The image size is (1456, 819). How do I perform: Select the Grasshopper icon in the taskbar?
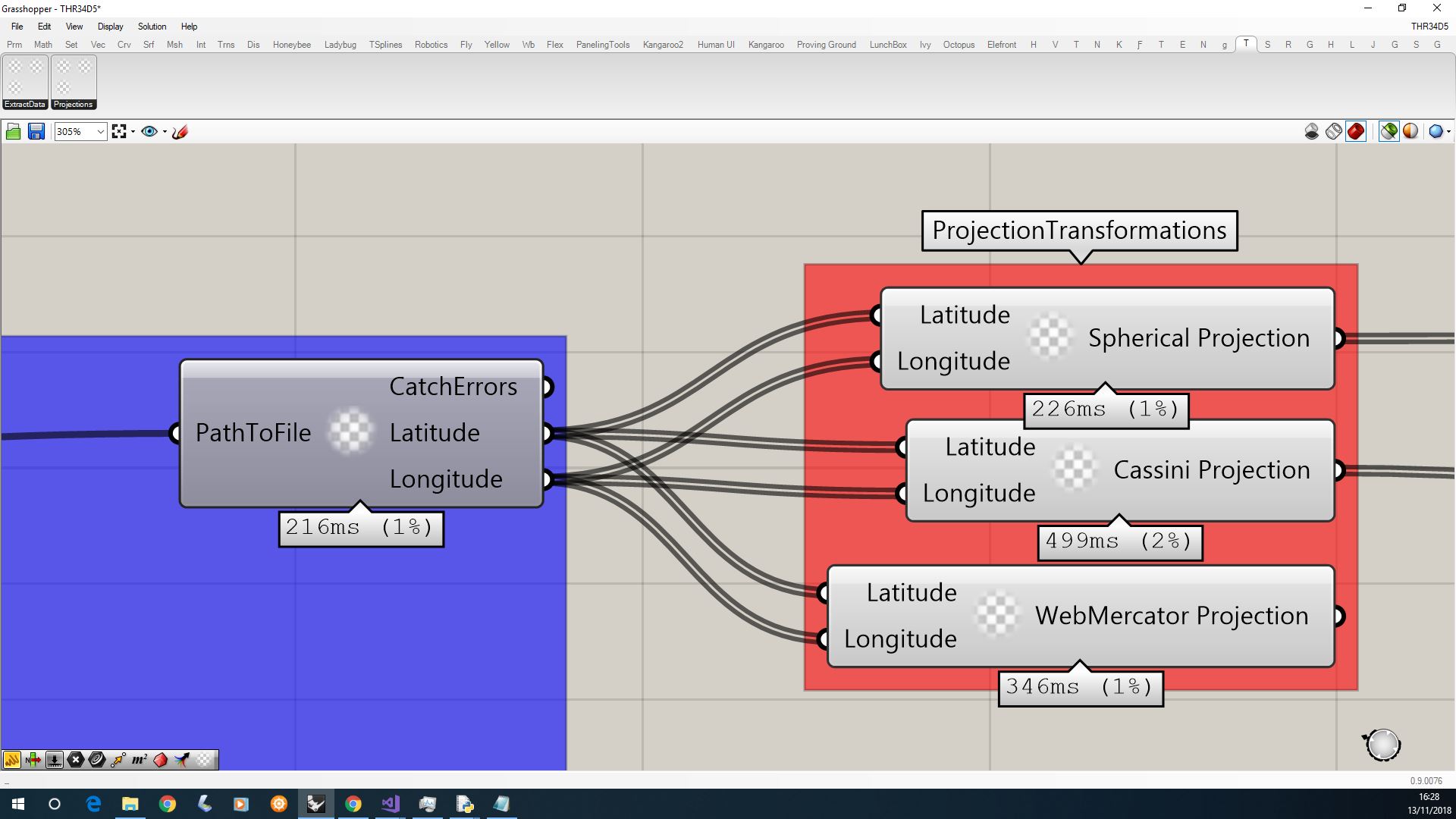pyautogui.click(x=315, y=803)
